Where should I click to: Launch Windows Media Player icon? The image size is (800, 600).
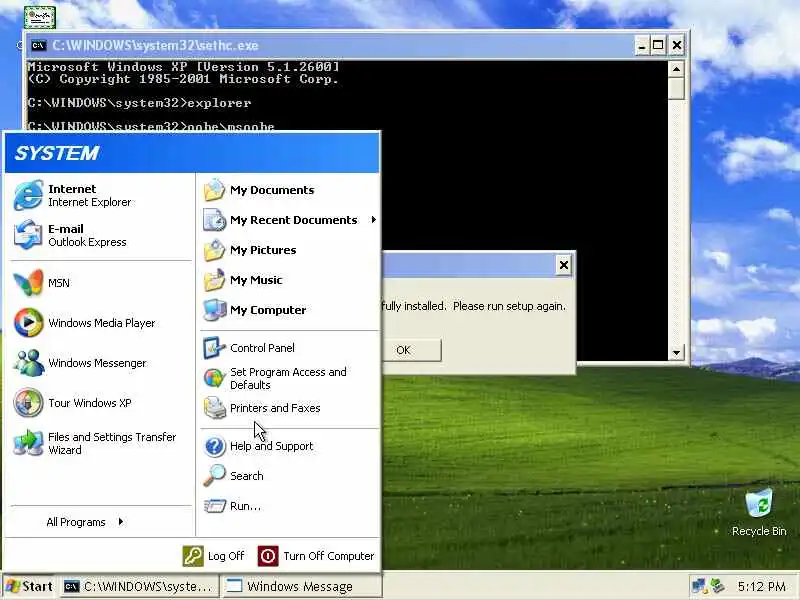28,322
